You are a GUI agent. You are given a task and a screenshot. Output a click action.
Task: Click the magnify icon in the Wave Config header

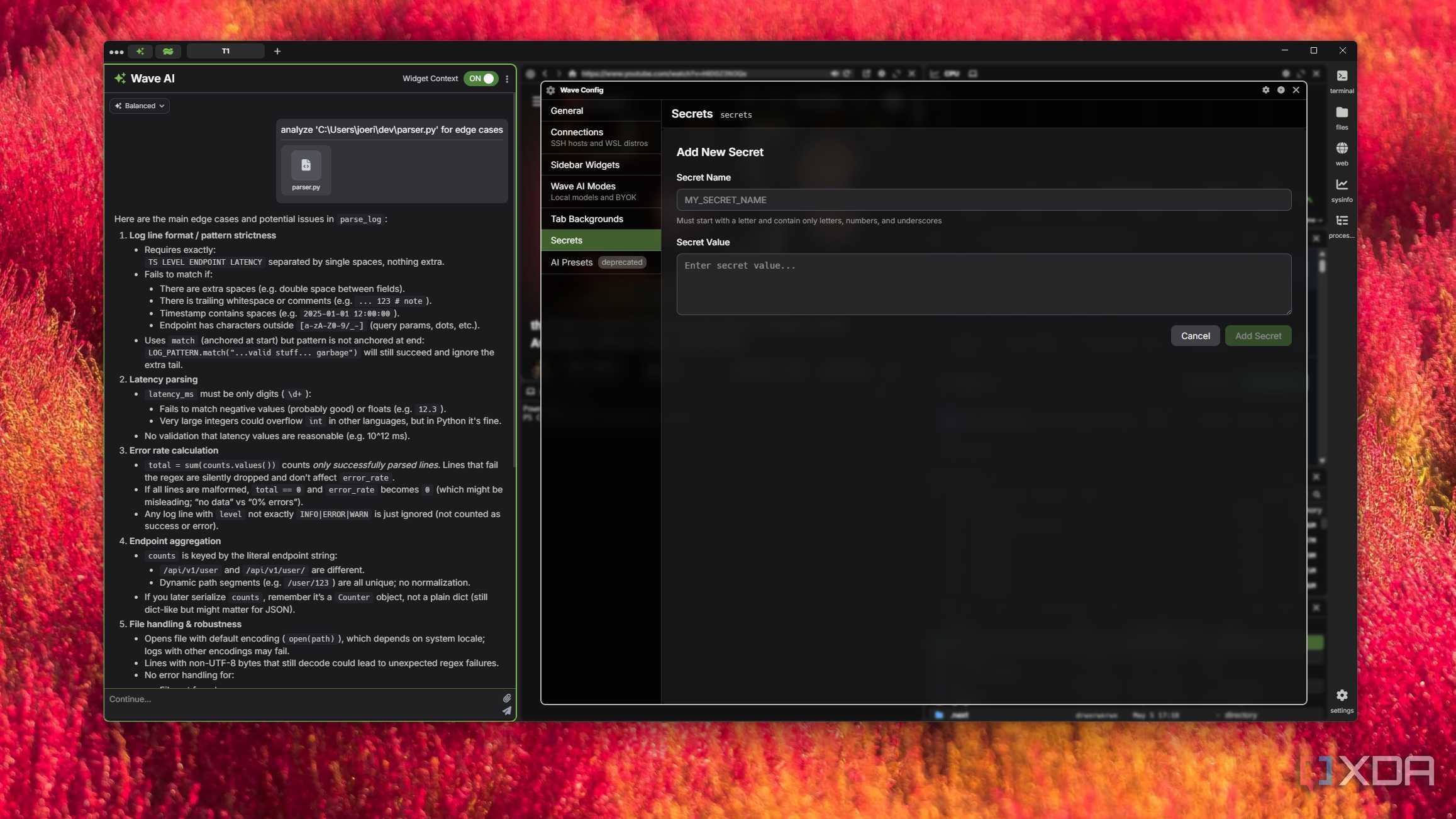point(1281,90)
